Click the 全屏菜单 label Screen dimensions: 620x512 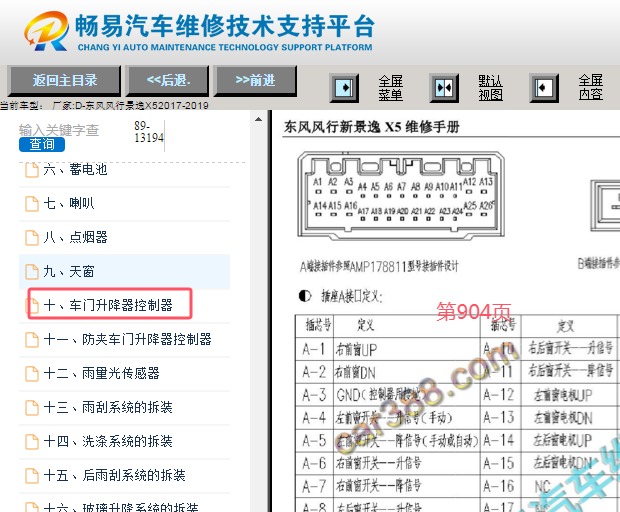click(390, 88)
